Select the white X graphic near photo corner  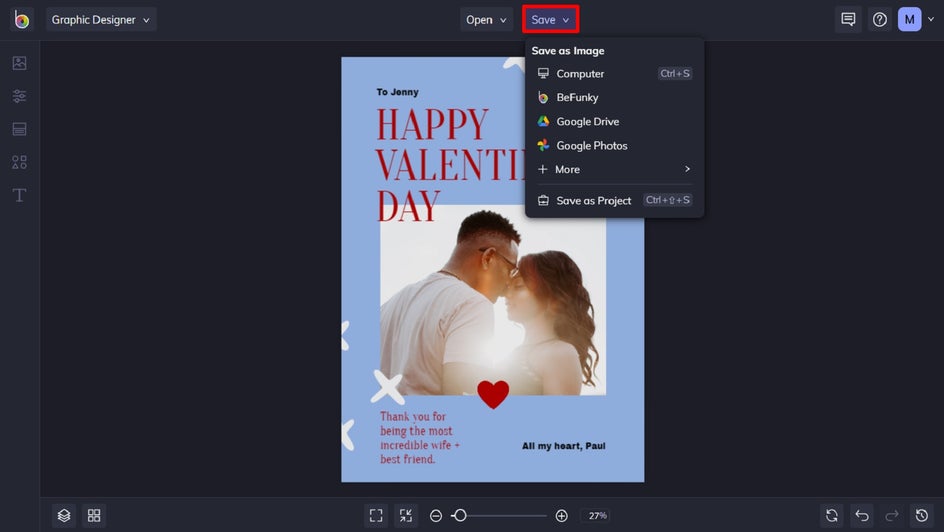[387, 387]
